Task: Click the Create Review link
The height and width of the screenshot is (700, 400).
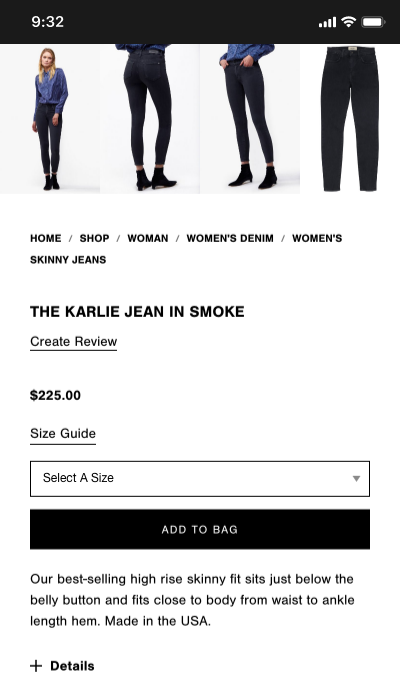Action: point(74,342)
